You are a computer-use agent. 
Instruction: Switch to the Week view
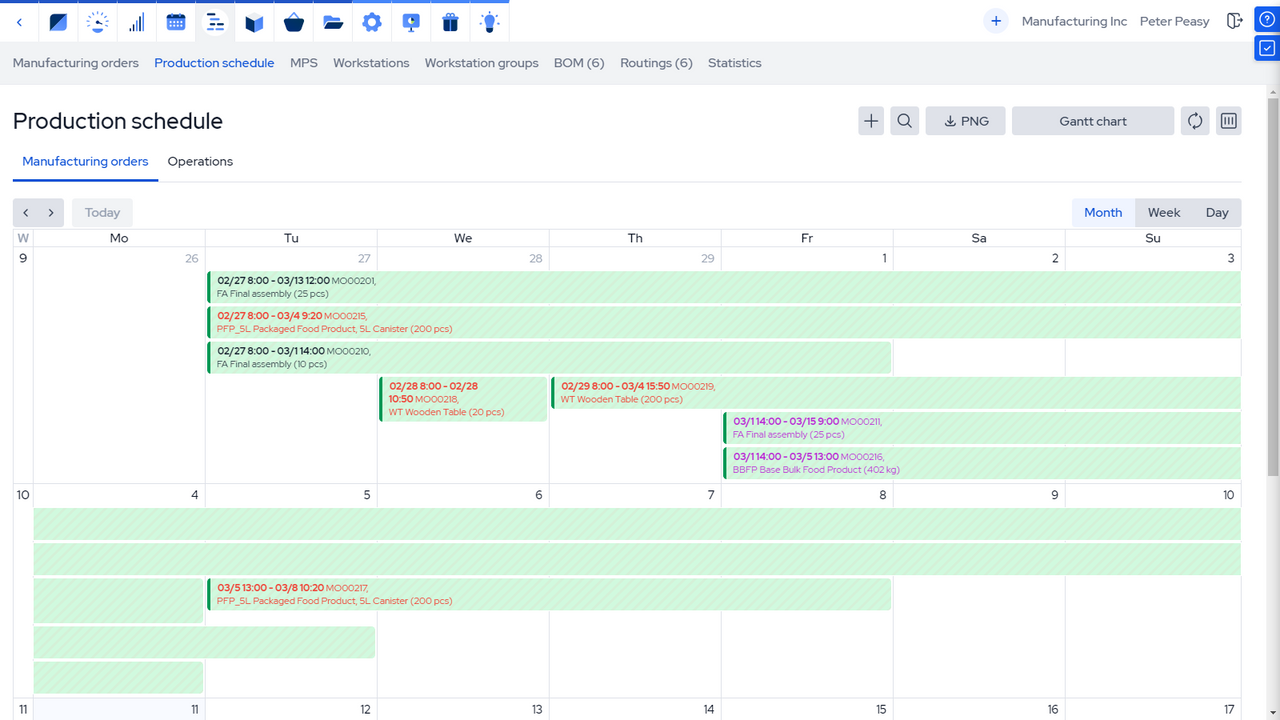pos(1163,212)
